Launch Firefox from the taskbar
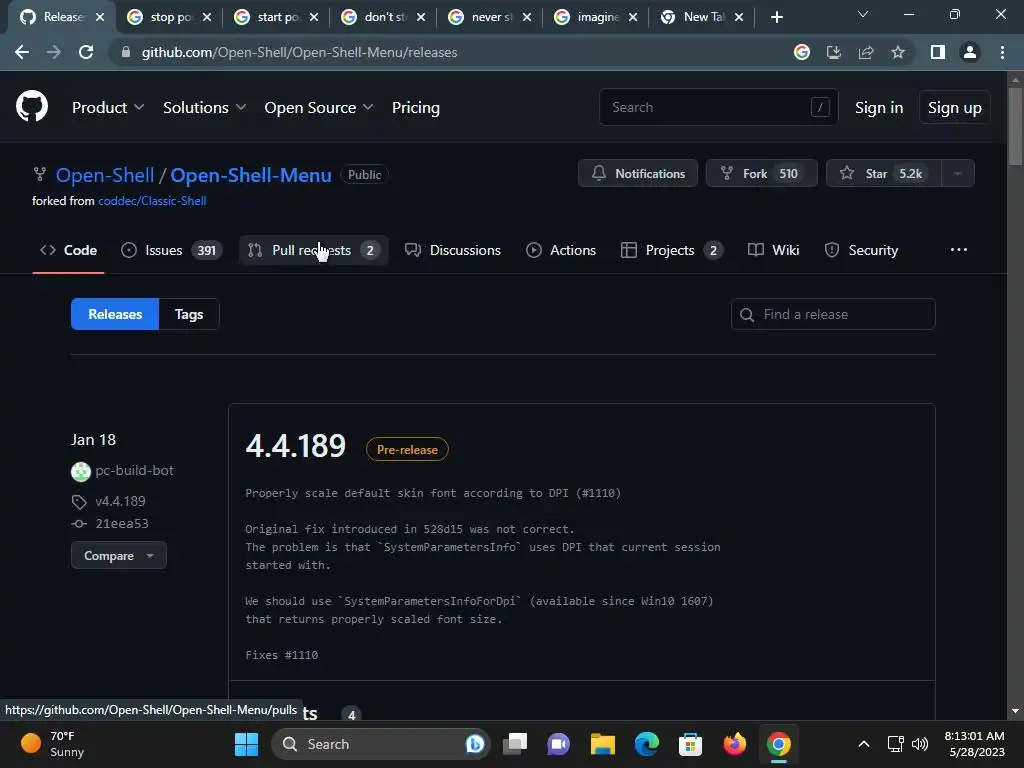 coord(735,744)
